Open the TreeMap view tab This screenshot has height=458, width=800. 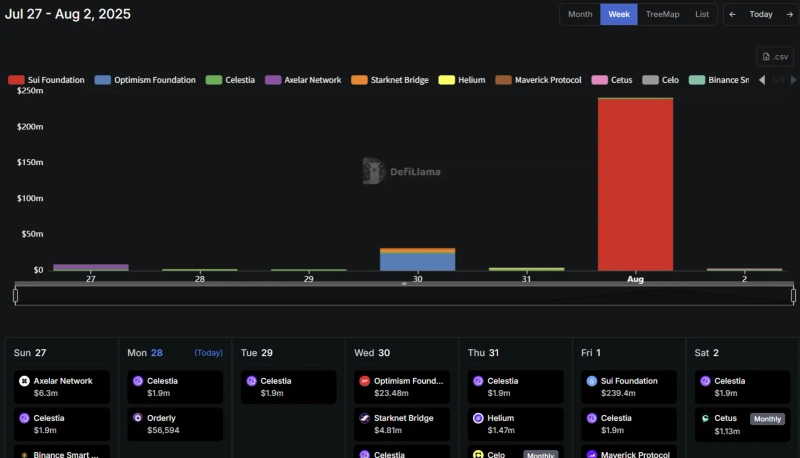coord(661,14)
